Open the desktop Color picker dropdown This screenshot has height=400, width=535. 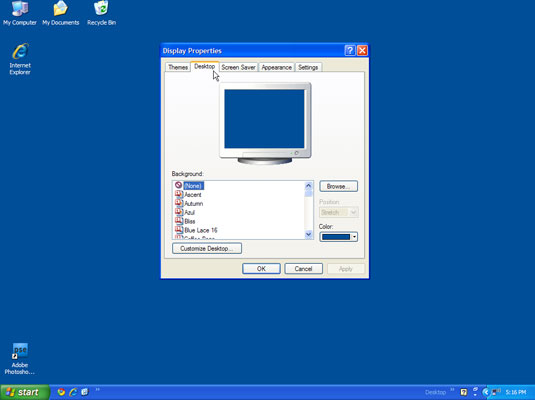(338, 237)
